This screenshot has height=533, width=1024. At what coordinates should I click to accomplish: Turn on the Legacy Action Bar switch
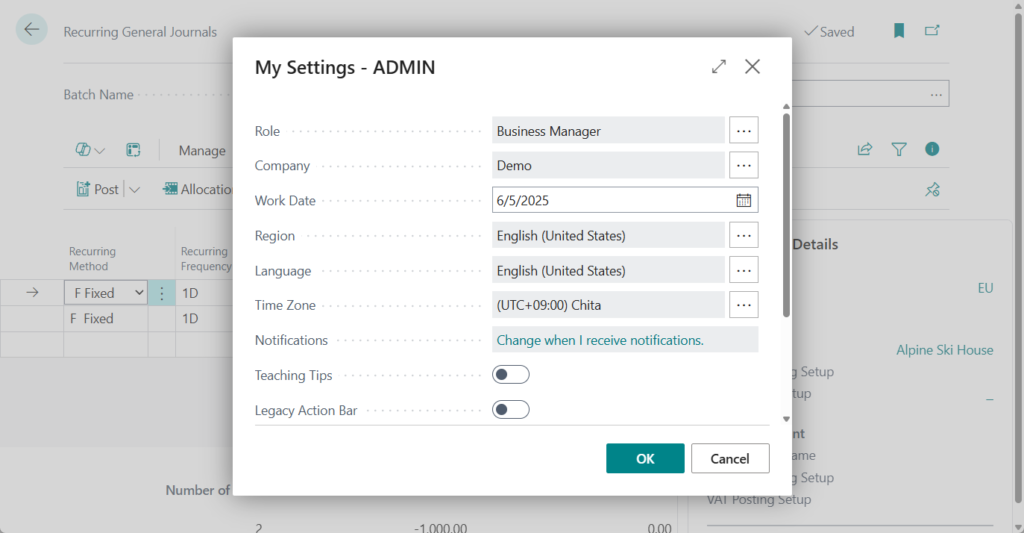[510, 410]
